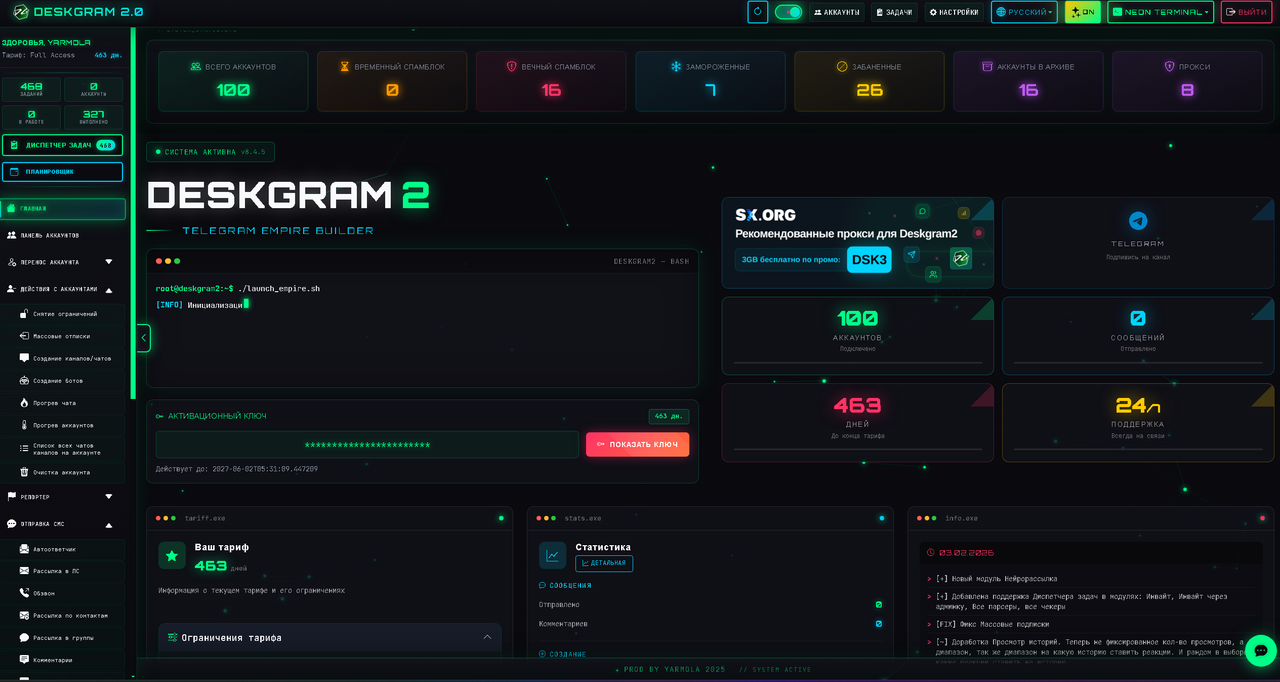Click the green chat bubble support icon
The image size is (1280, 682).
pos(1260,651)
